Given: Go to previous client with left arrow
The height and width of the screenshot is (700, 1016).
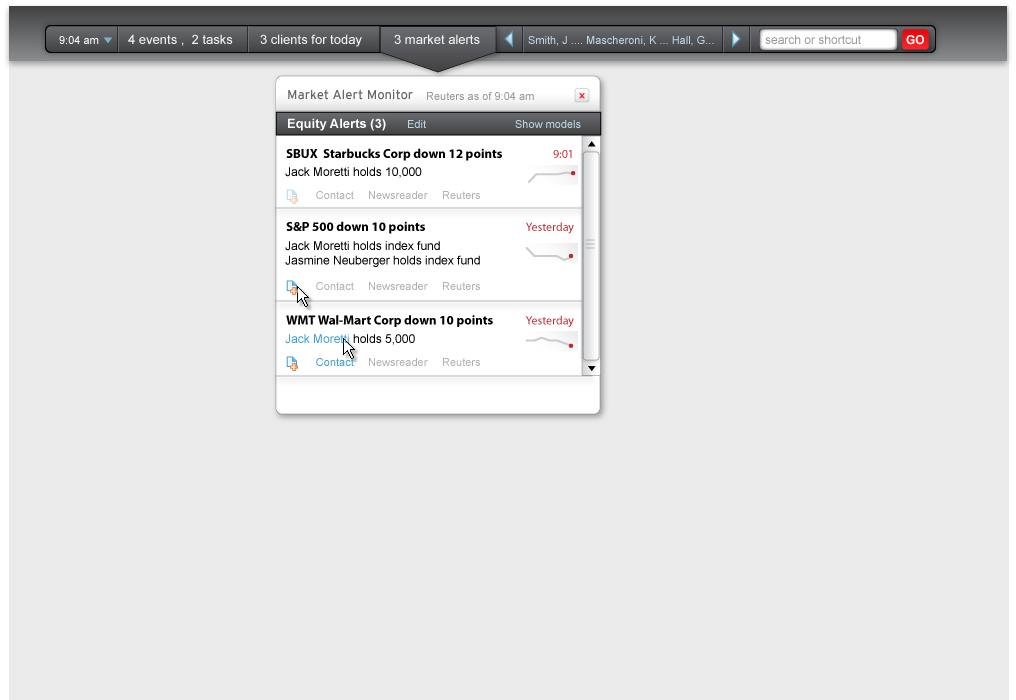Looking at the screenshot, I should [509, 40].
